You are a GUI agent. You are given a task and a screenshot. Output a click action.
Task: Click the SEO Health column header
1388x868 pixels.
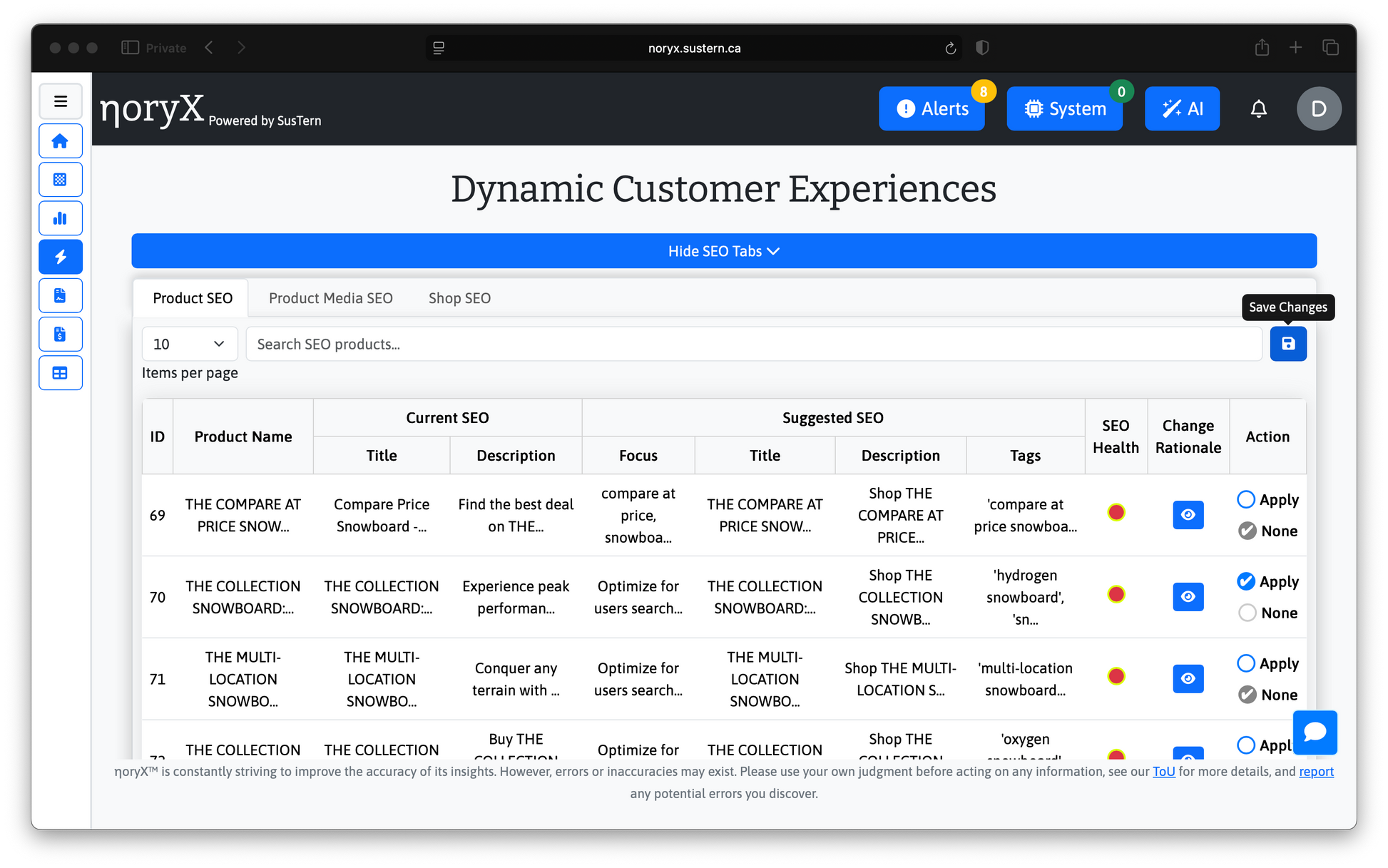pyautogui.click(x=1116, y=436)
